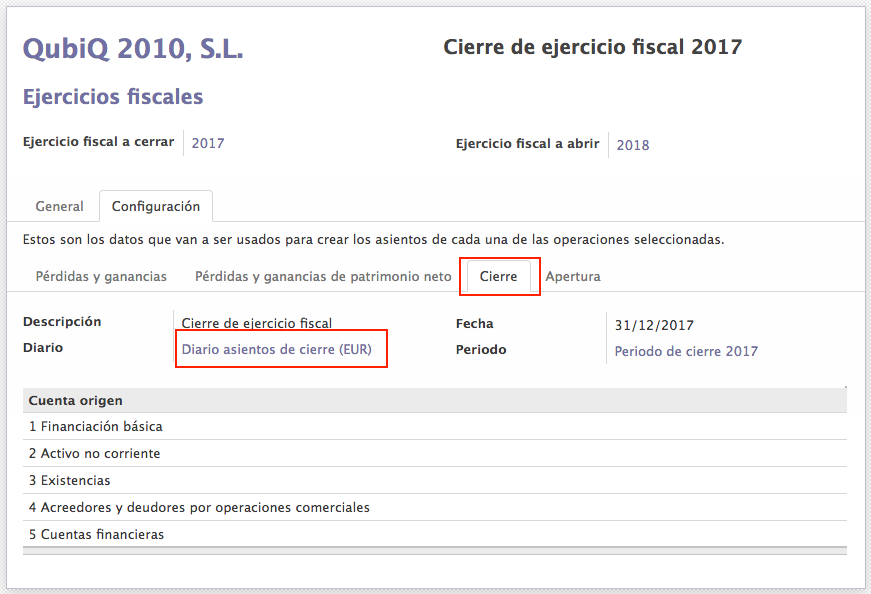This screenshot has height=594, width=871.
Task: Select the Configuración tab
Action: click(156, 206)
